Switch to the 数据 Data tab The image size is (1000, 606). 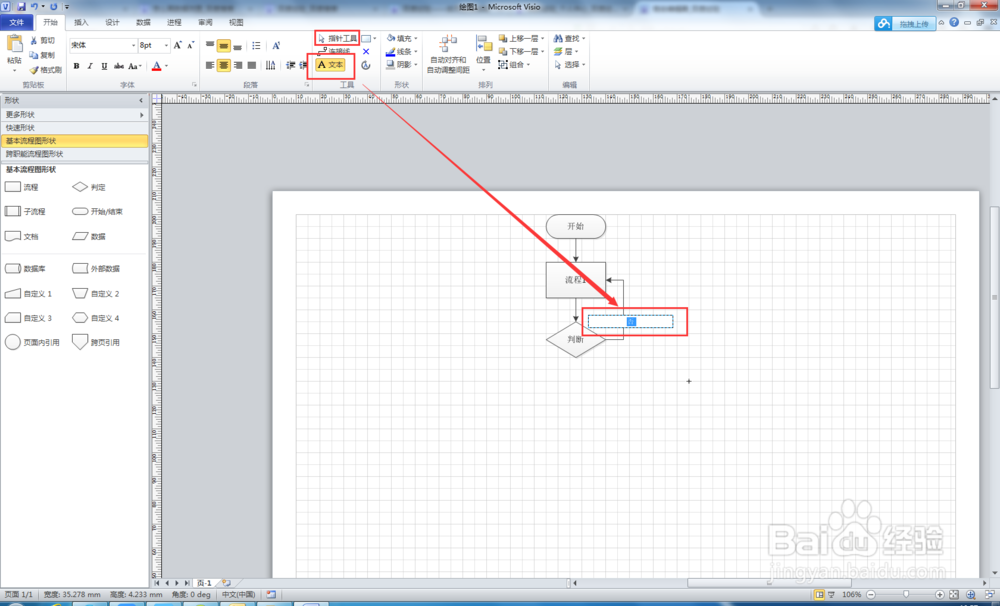click(143, 22)
